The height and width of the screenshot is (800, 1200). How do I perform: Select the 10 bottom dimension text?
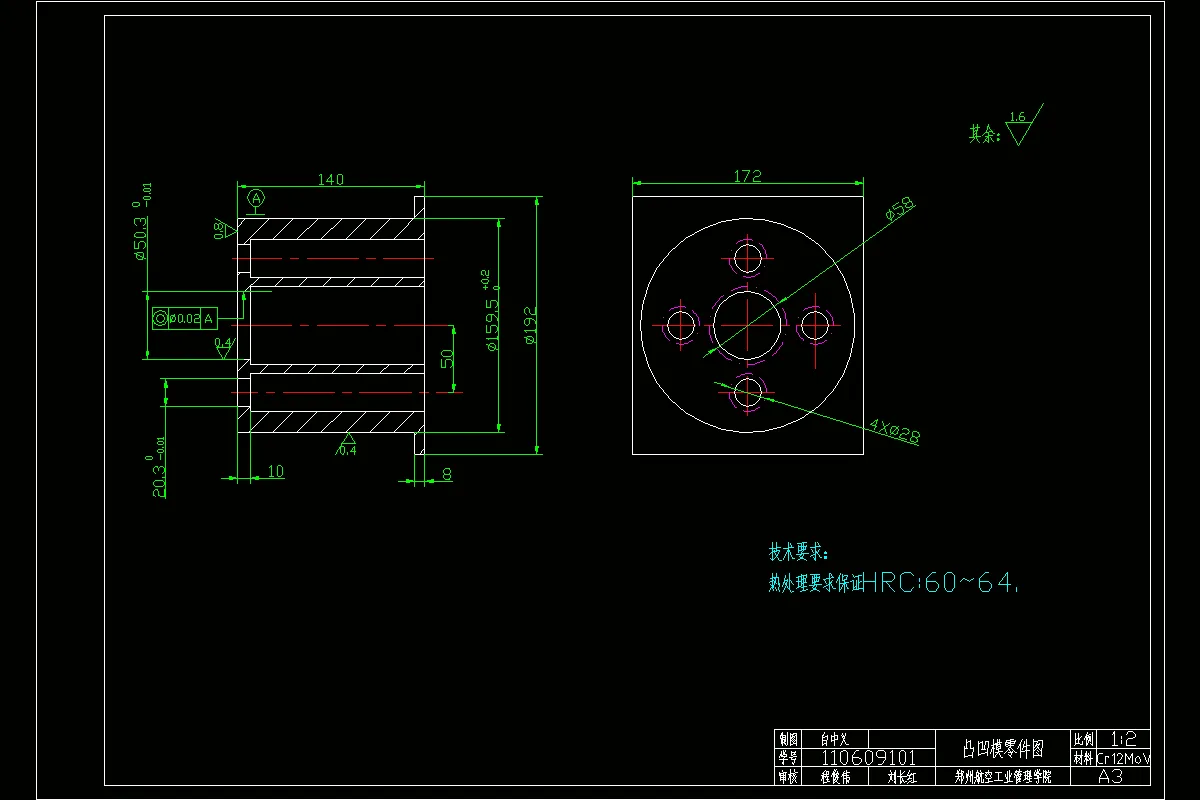click(276, 471)
